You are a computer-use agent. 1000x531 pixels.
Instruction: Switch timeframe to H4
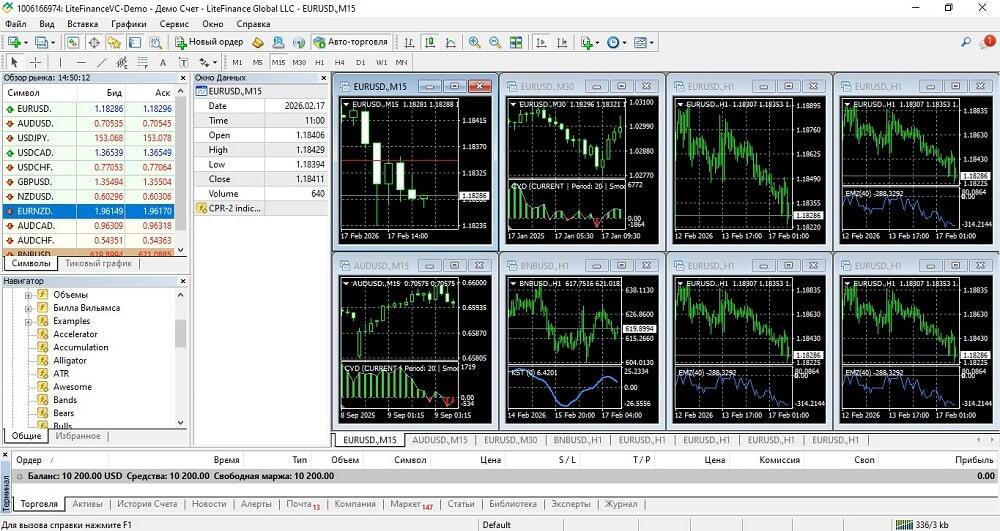[340, 62]
